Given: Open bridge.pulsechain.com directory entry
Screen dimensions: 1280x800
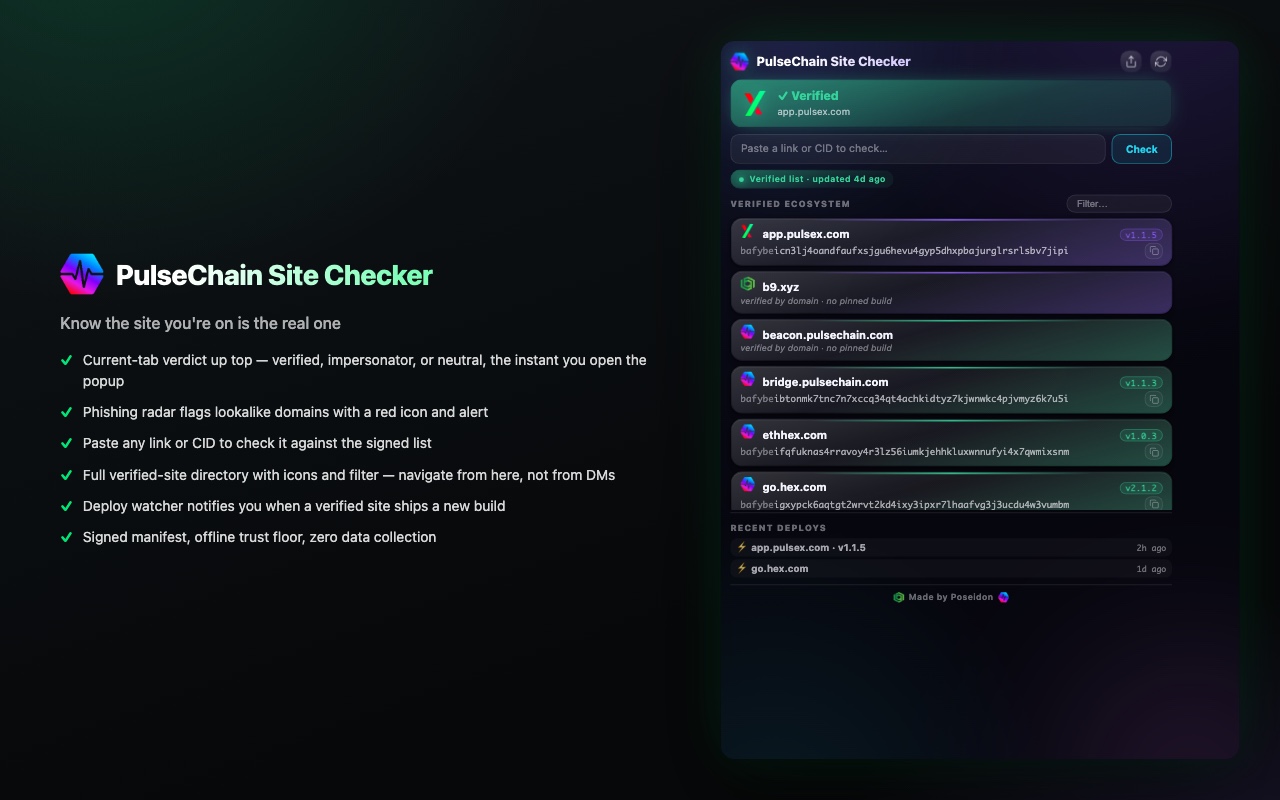Looking at the screenshot, I should point(951,390).
